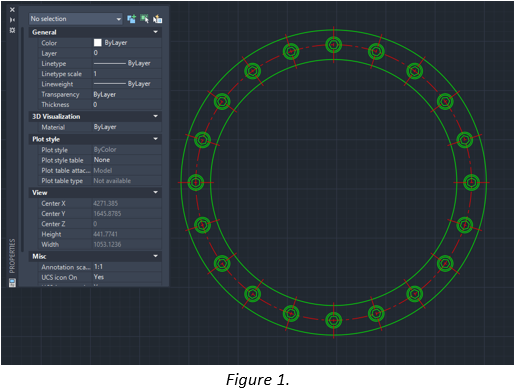Select the Linetype ByLayer value
Image resolution: width=514 pixels, height=389 pixels.
(127, 63)
